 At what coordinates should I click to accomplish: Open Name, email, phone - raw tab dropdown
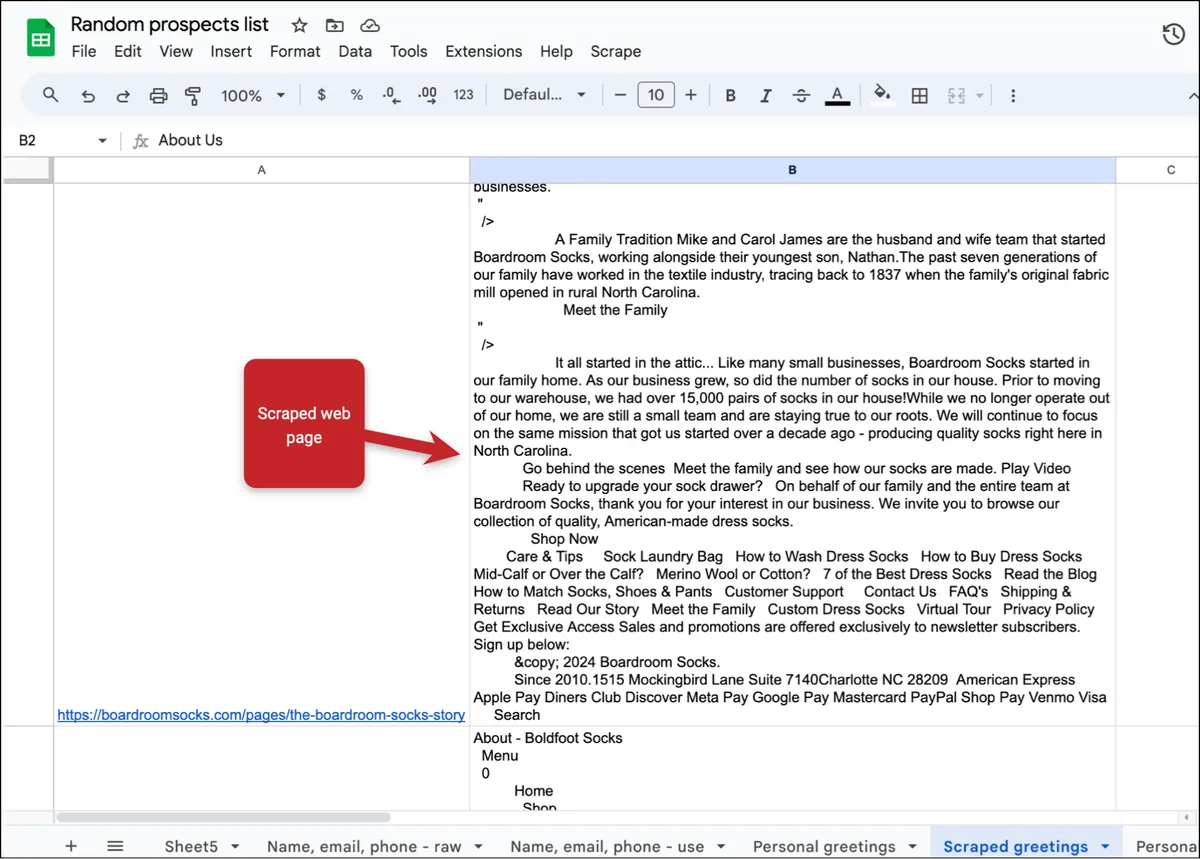(x=478, y=847)
